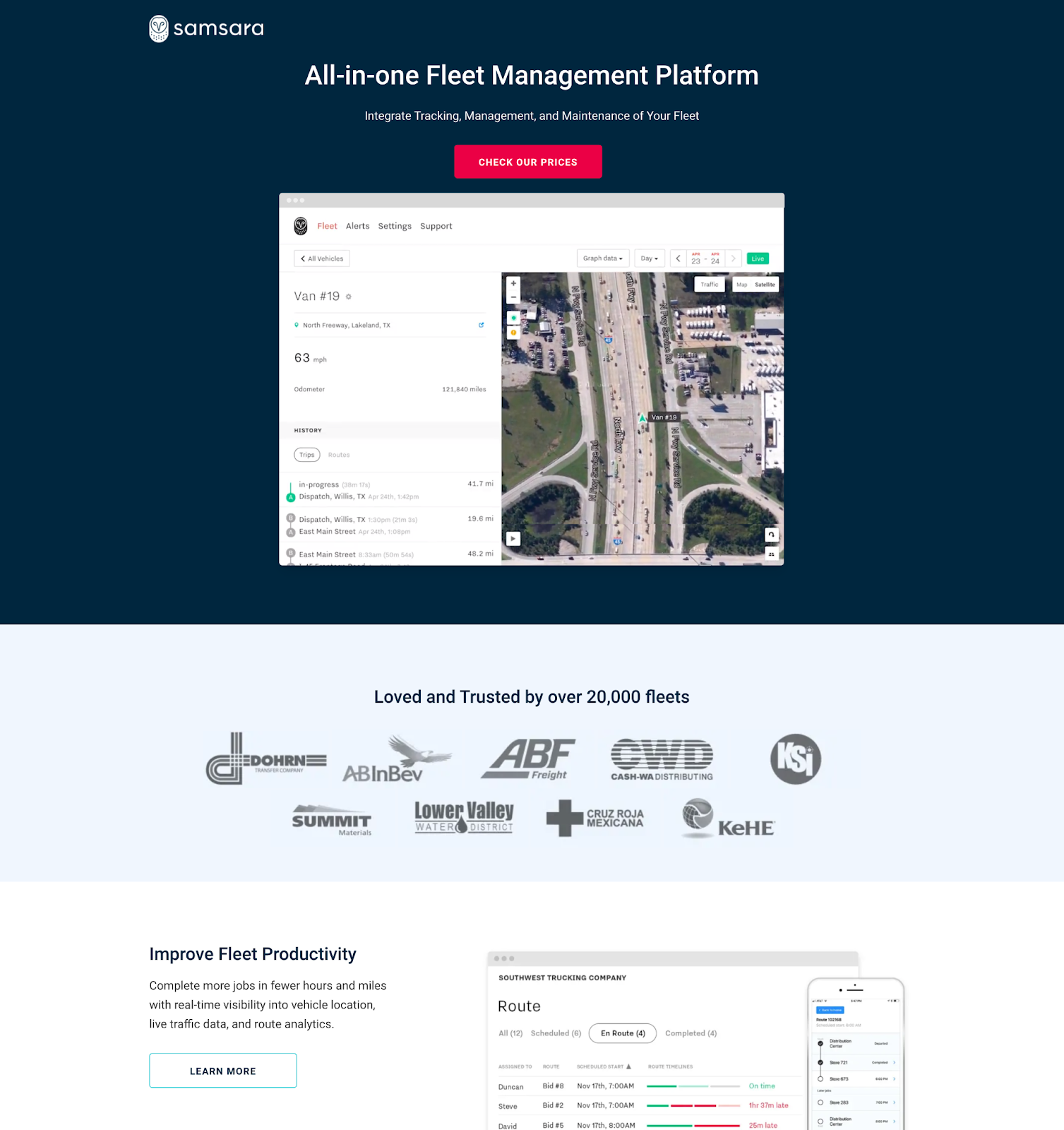Image resolution: width=1064 pixels, height=1130 pixels.
Task: Go back to All Vehicles
Action: tap(322, 258)
